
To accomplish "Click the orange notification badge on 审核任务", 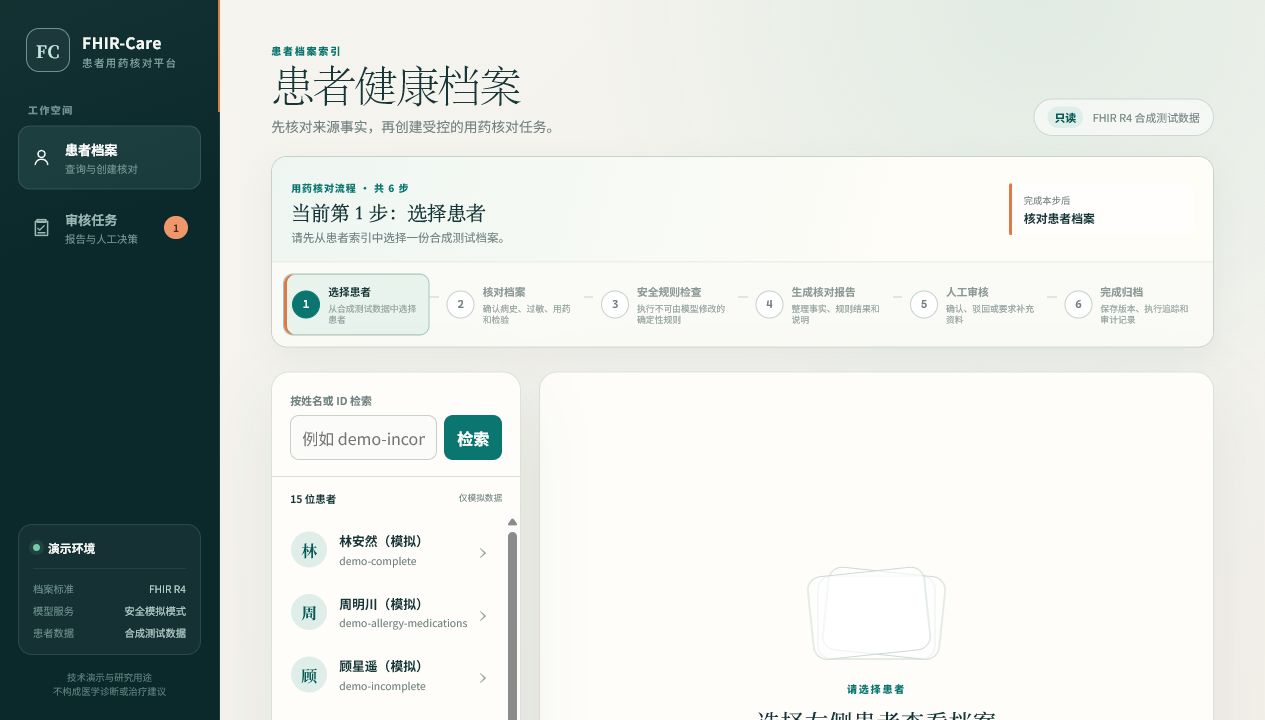I will click(176, 228).
